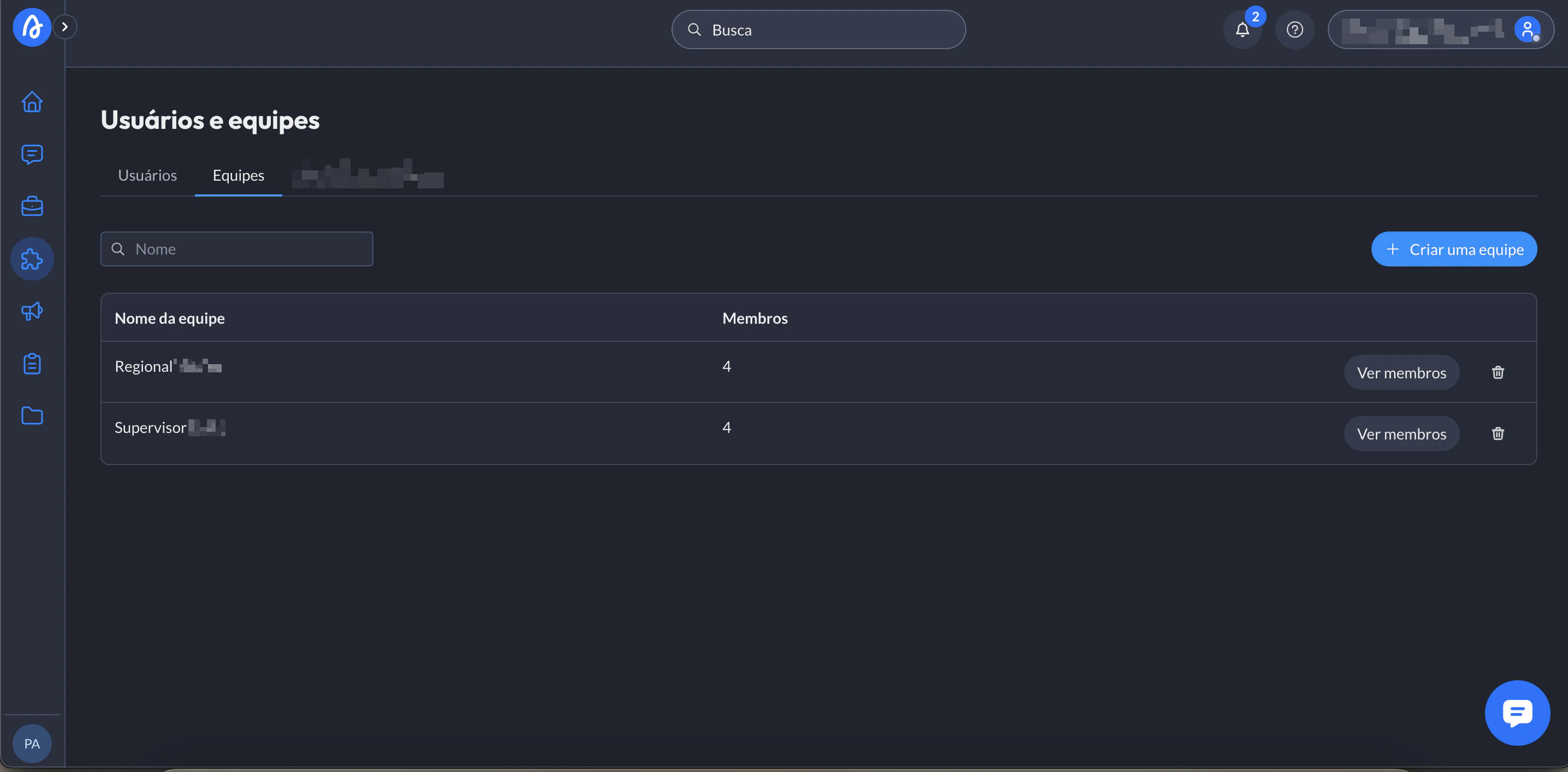Open the home icon in sidebar
Viewport: 1568px width, 772px height.
click(x=32, y=102)
